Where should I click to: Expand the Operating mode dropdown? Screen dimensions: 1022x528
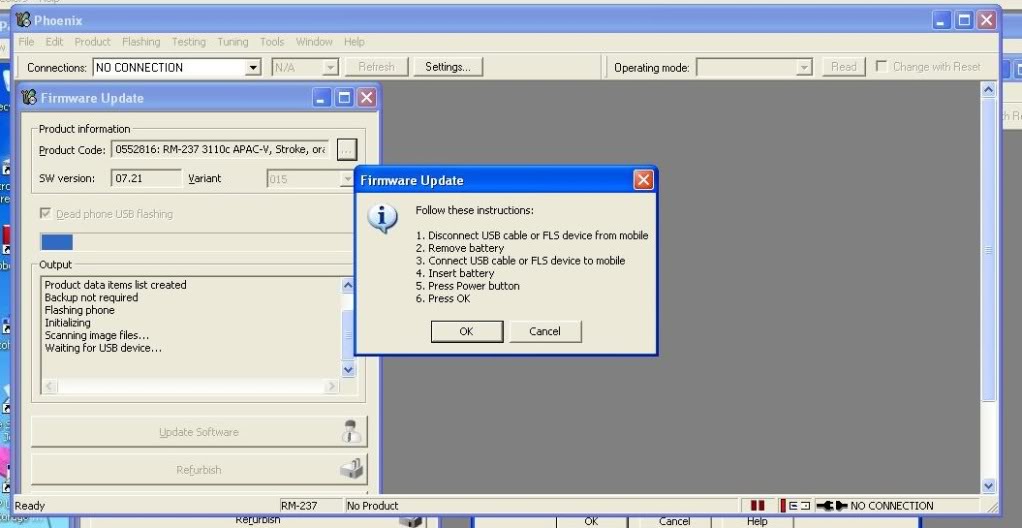click(804, 67)
